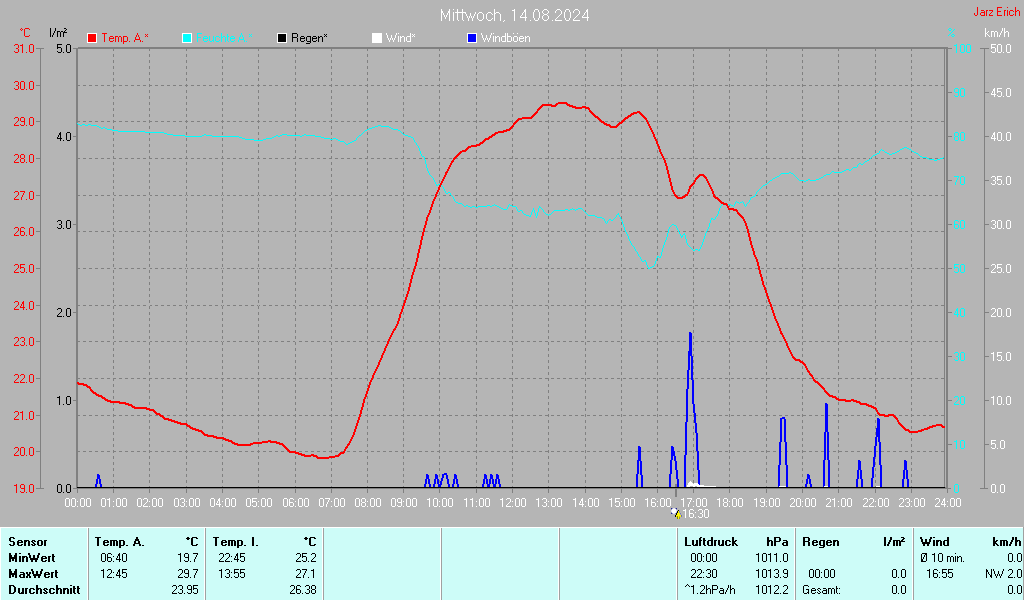This screenshot has height=600, width=1024.
Task: Click the 'km/h' axis unit above the chart
Action: point(997,33)
